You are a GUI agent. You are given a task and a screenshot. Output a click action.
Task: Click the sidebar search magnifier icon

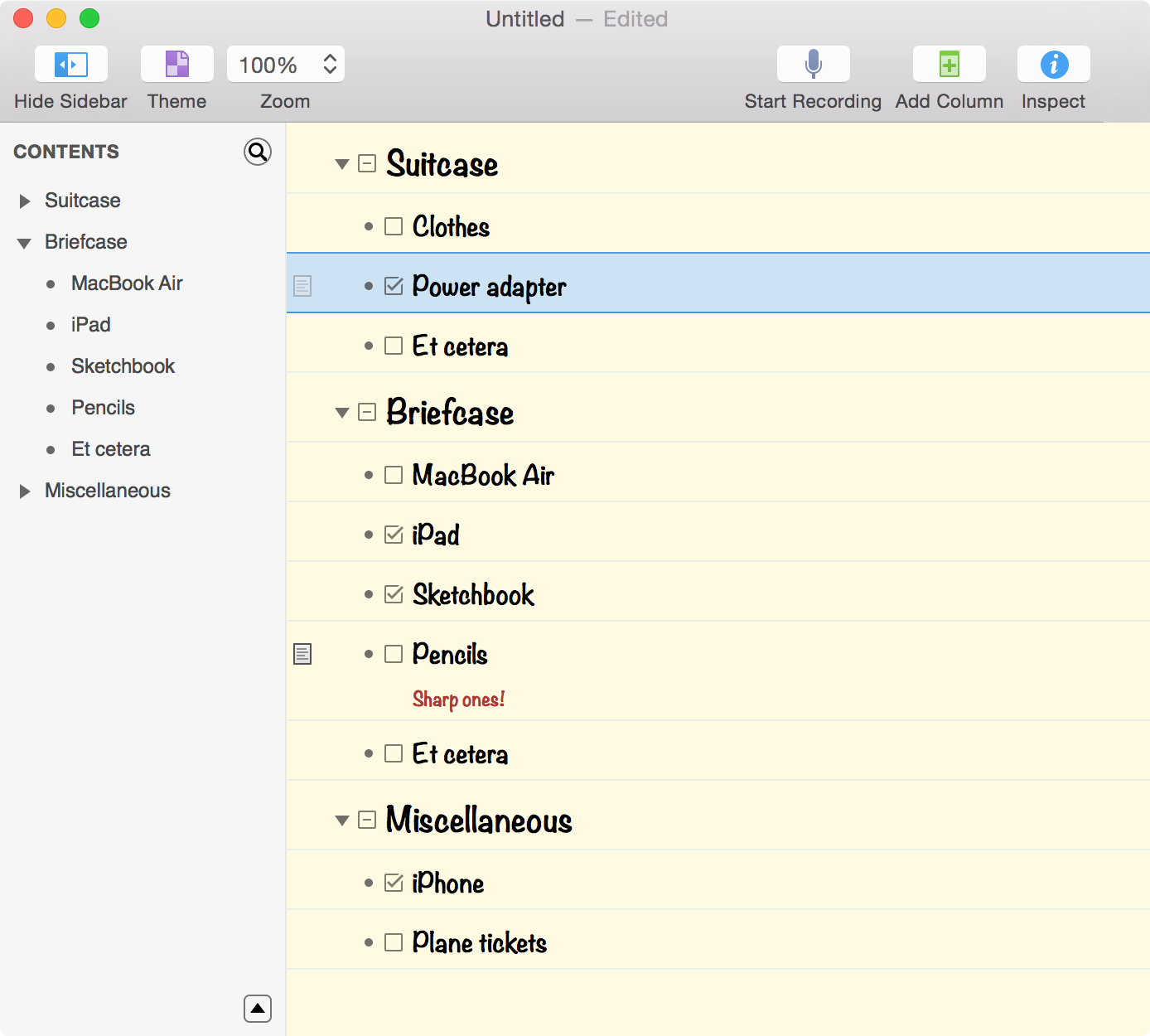(258, 152)
